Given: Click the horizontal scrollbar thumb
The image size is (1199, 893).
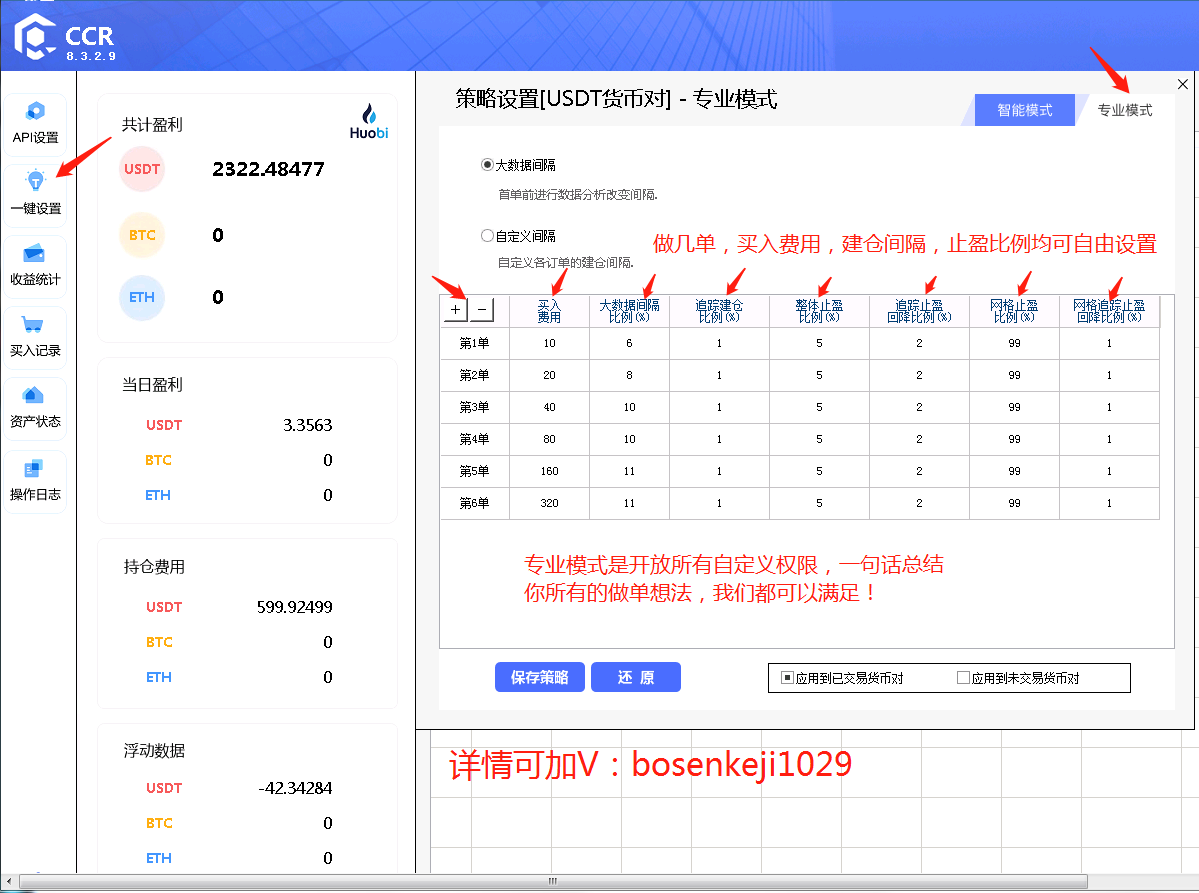Looking at the screenshot, I should coord(553,882).
